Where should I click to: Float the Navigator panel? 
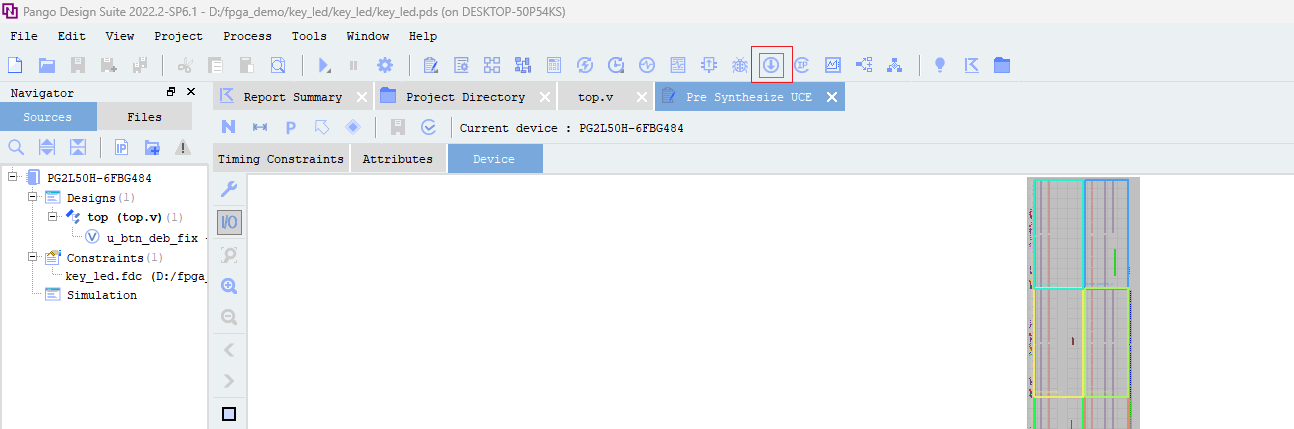pyautogui.click(x=171, y=92)
